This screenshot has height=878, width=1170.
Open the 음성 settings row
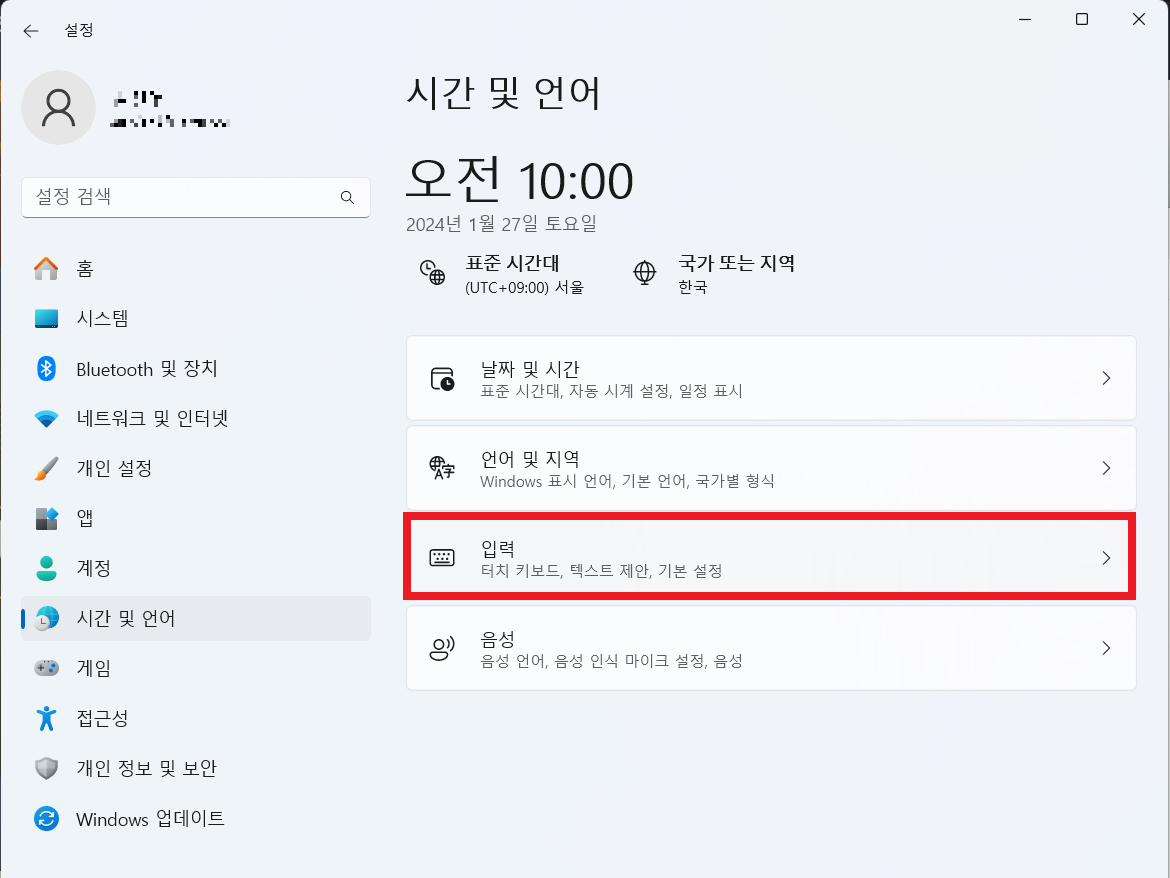771,648
